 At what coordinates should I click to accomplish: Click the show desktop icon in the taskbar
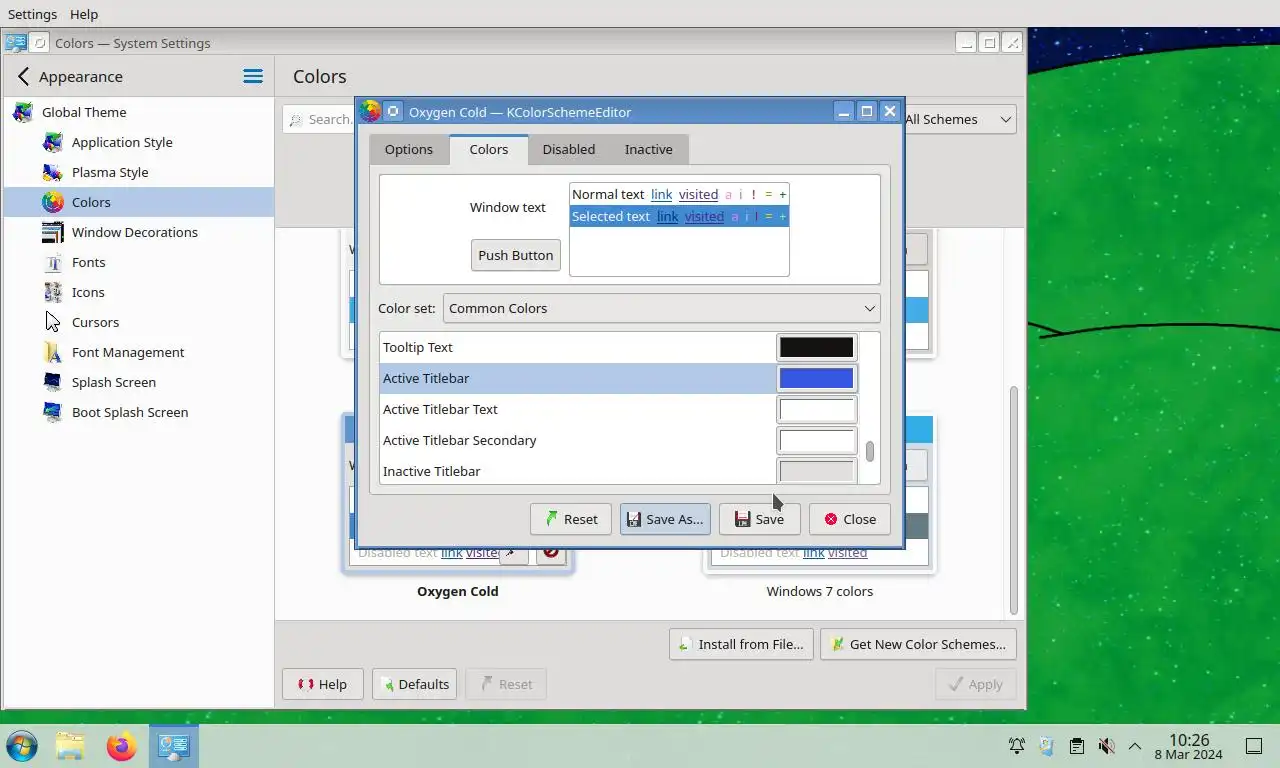[x=1254, y=746]
